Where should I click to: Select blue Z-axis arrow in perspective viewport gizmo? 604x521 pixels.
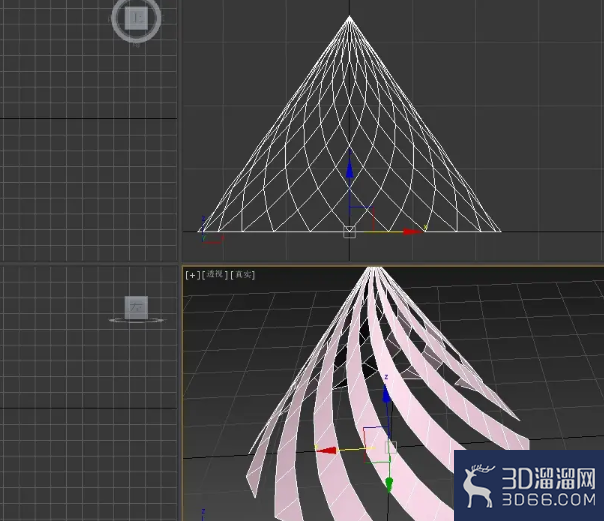[x=386, y=394]
